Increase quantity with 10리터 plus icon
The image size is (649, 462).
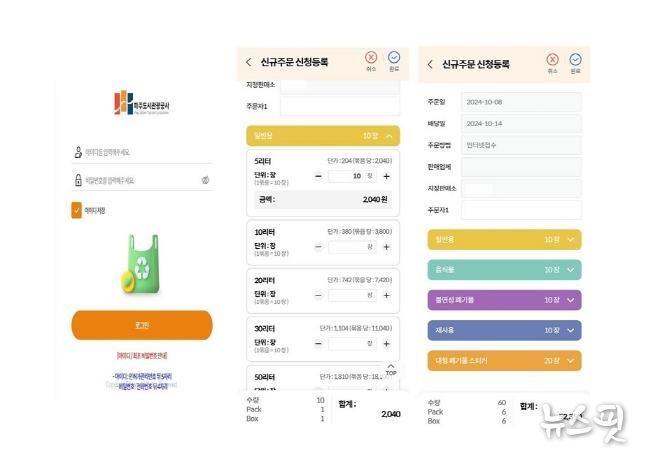(386, 246)
